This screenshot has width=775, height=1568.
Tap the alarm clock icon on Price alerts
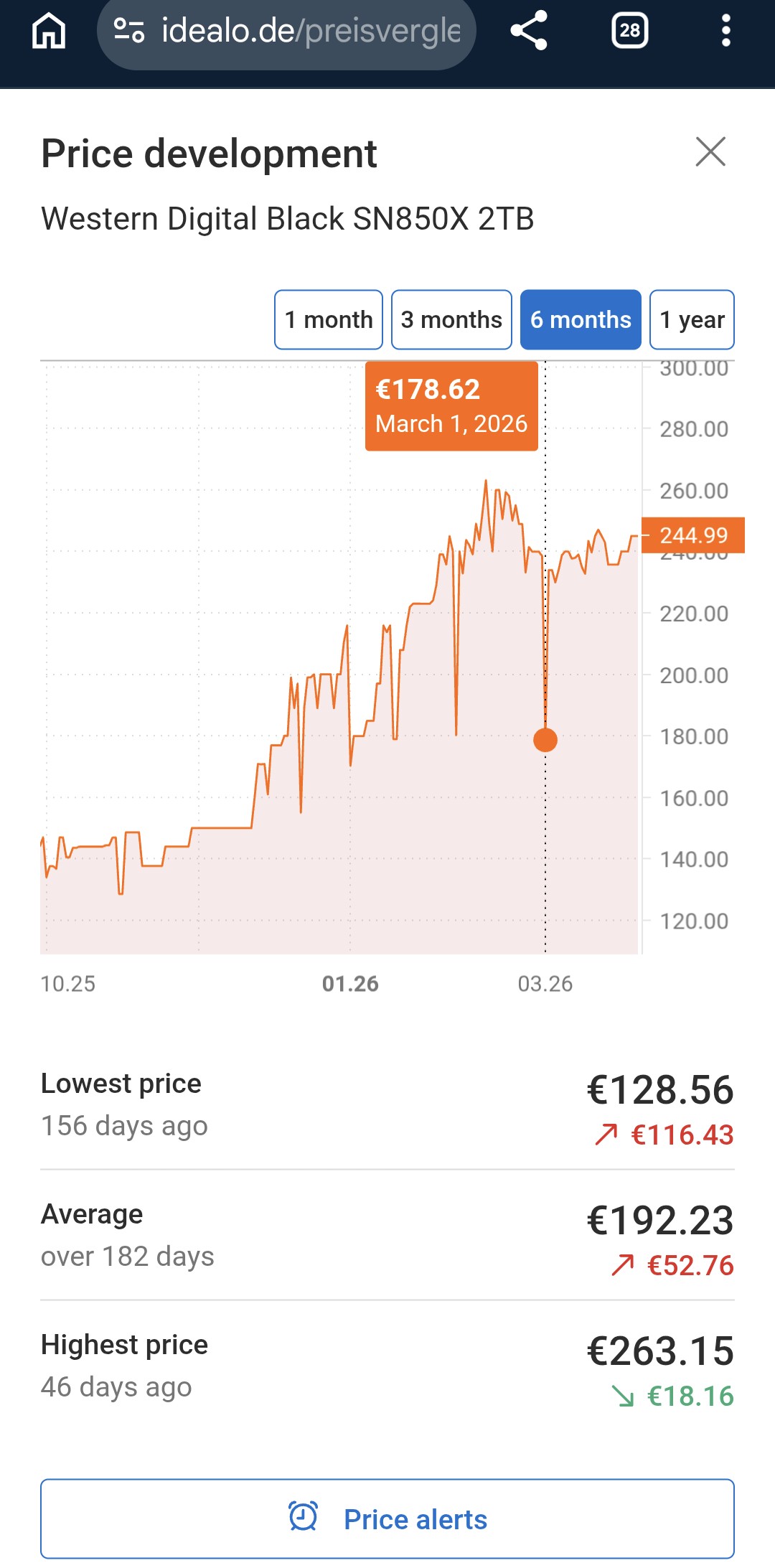pos(303,1516)
